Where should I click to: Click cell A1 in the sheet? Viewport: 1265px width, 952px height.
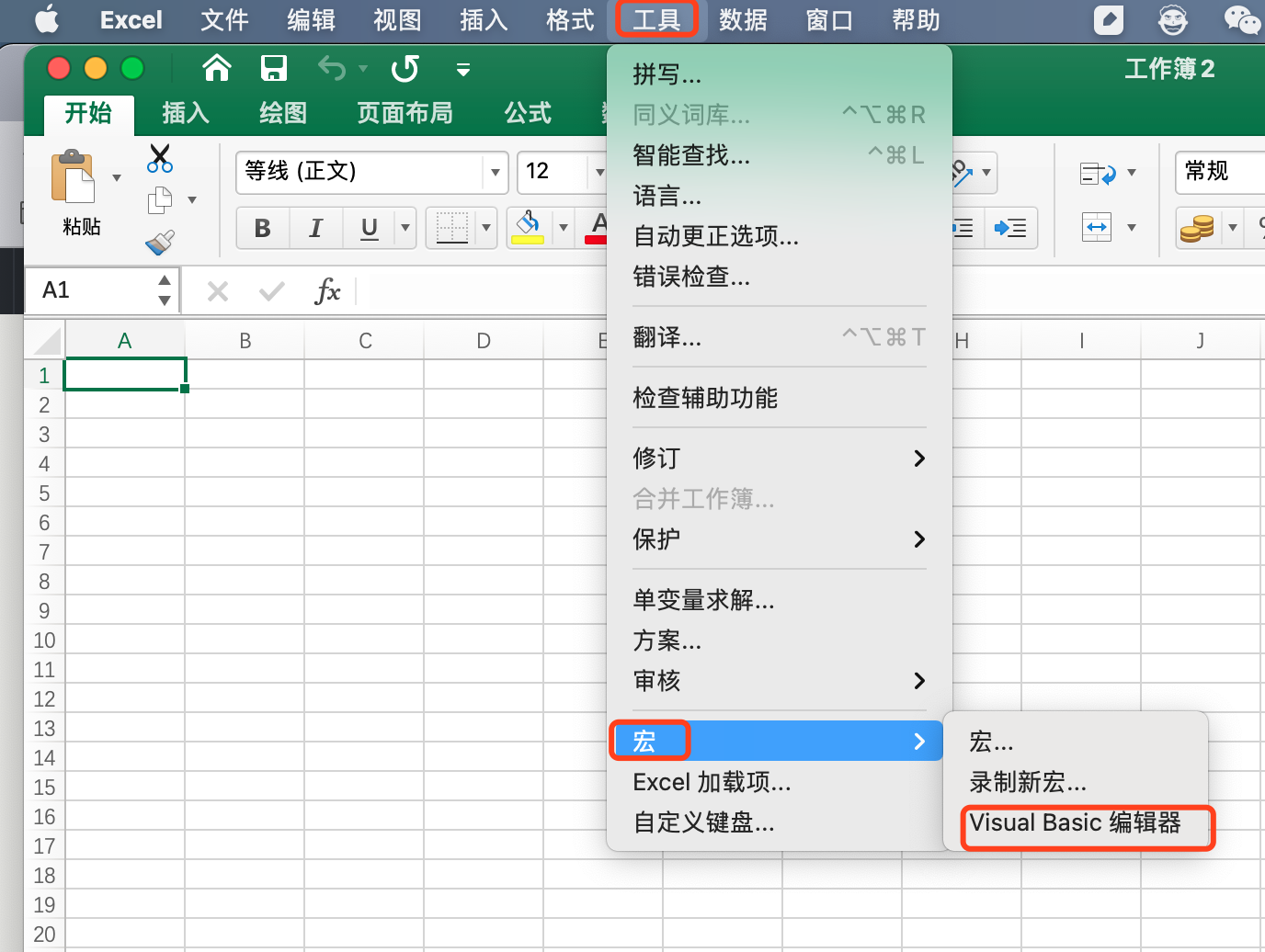(x=125, y=375)
